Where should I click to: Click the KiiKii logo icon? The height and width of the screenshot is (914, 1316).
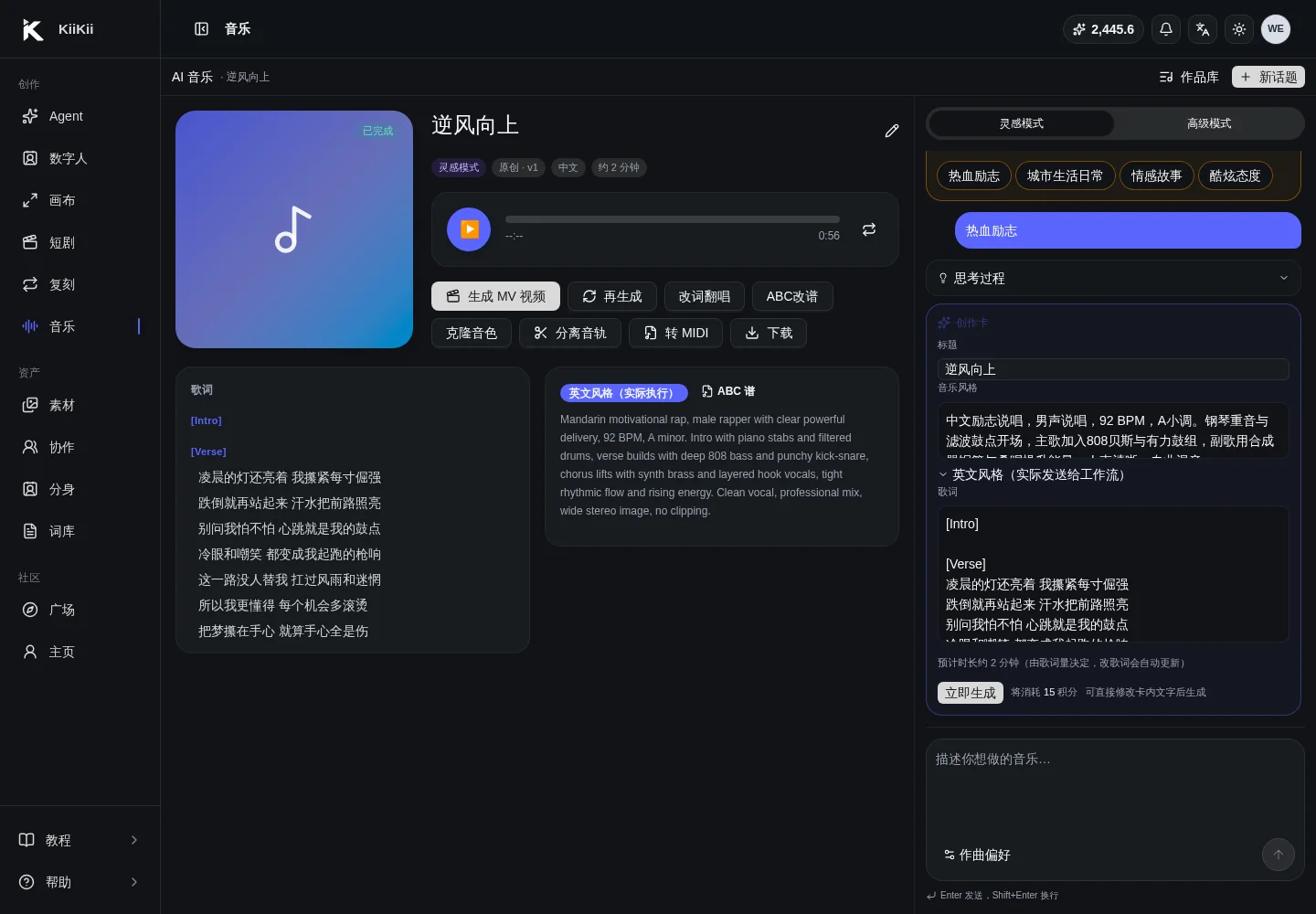[x=33, y=29]
